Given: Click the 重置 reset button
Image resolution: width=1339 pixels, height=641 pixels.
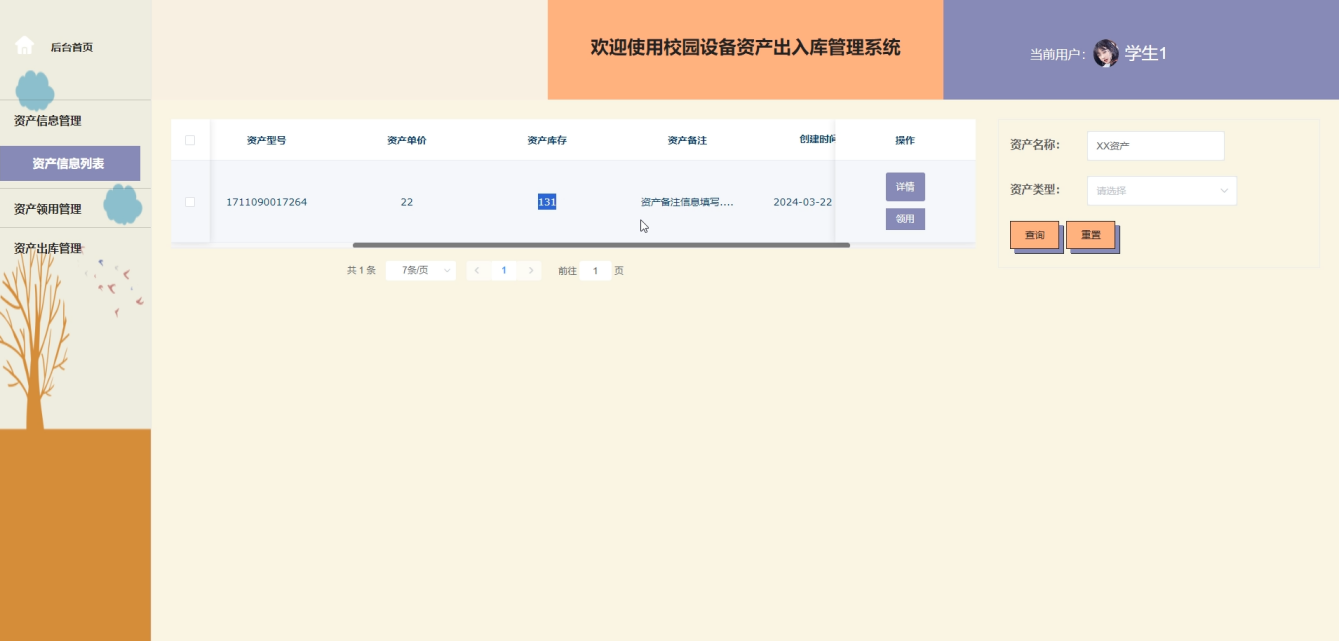Looking at the screenshot, I should (x=1090, y=235).
